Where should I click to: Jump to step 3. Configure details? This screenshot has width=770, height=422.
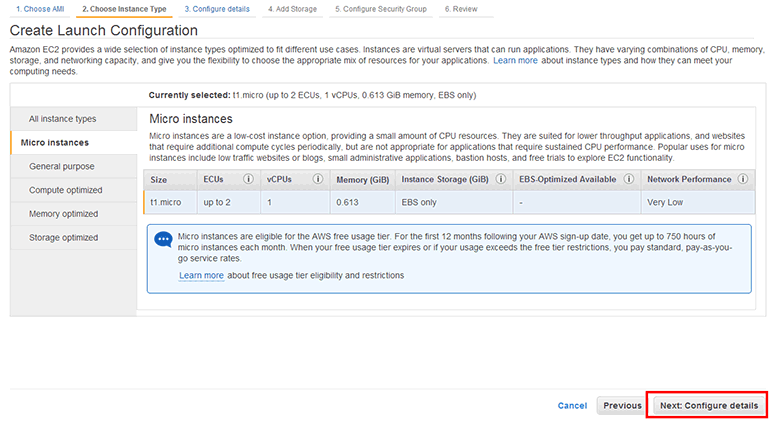216,8
